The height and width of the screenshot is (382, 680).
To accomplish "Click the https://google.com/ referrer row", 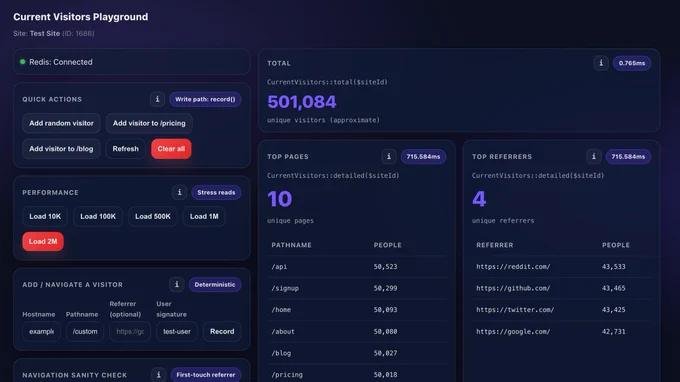I will tap(562, 332).
